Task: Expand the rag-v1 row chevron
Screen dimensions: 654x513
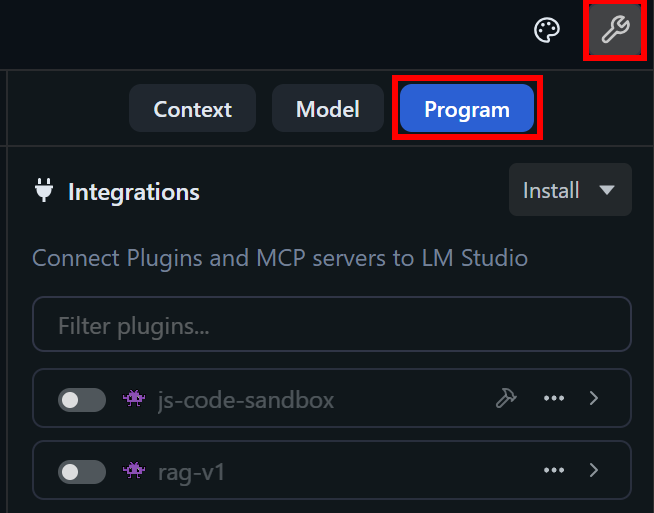Action: pos(594,470)
